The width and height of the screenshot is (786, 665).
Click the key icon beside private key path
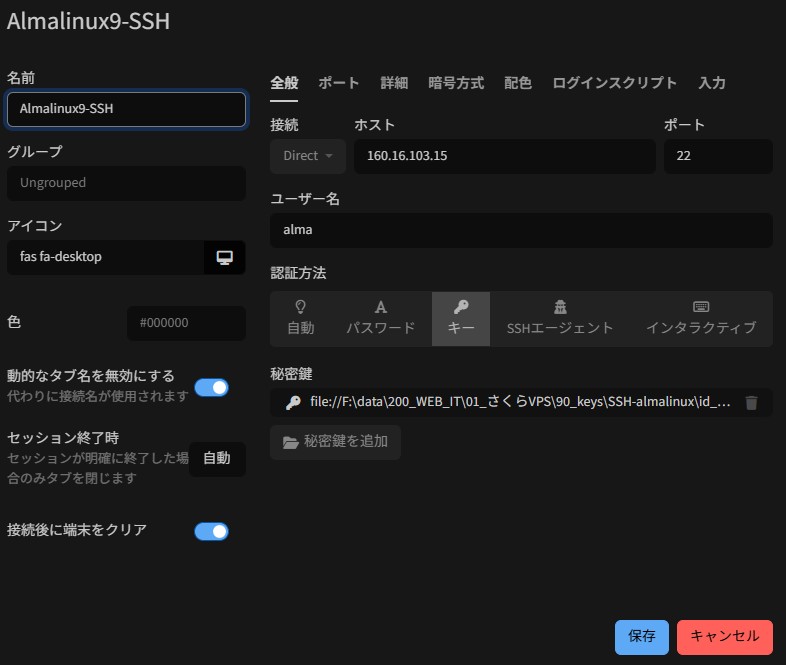coord(293,403)
